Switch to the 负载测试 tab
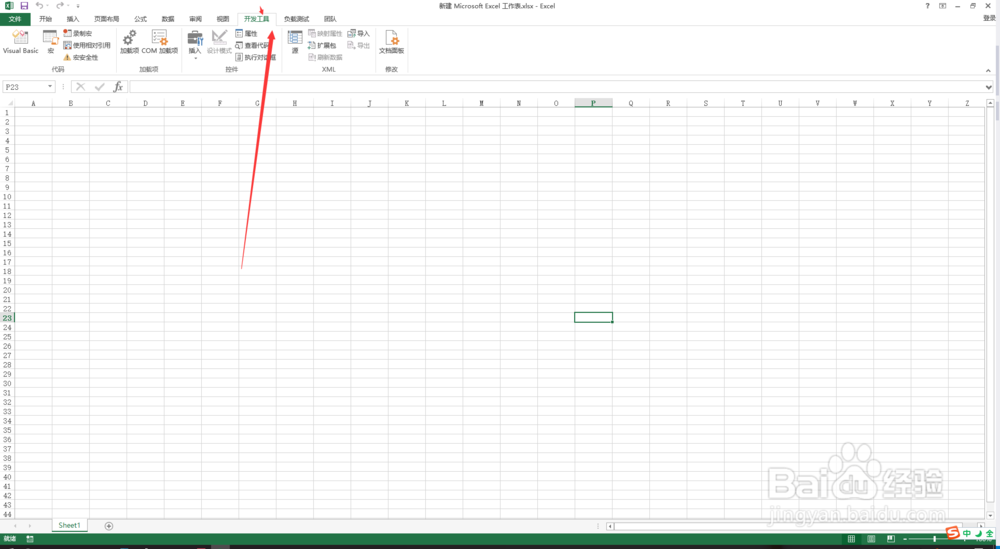The height and width of the screenshot is (549, 1000). pyautogui.click(x=297, y=19)
